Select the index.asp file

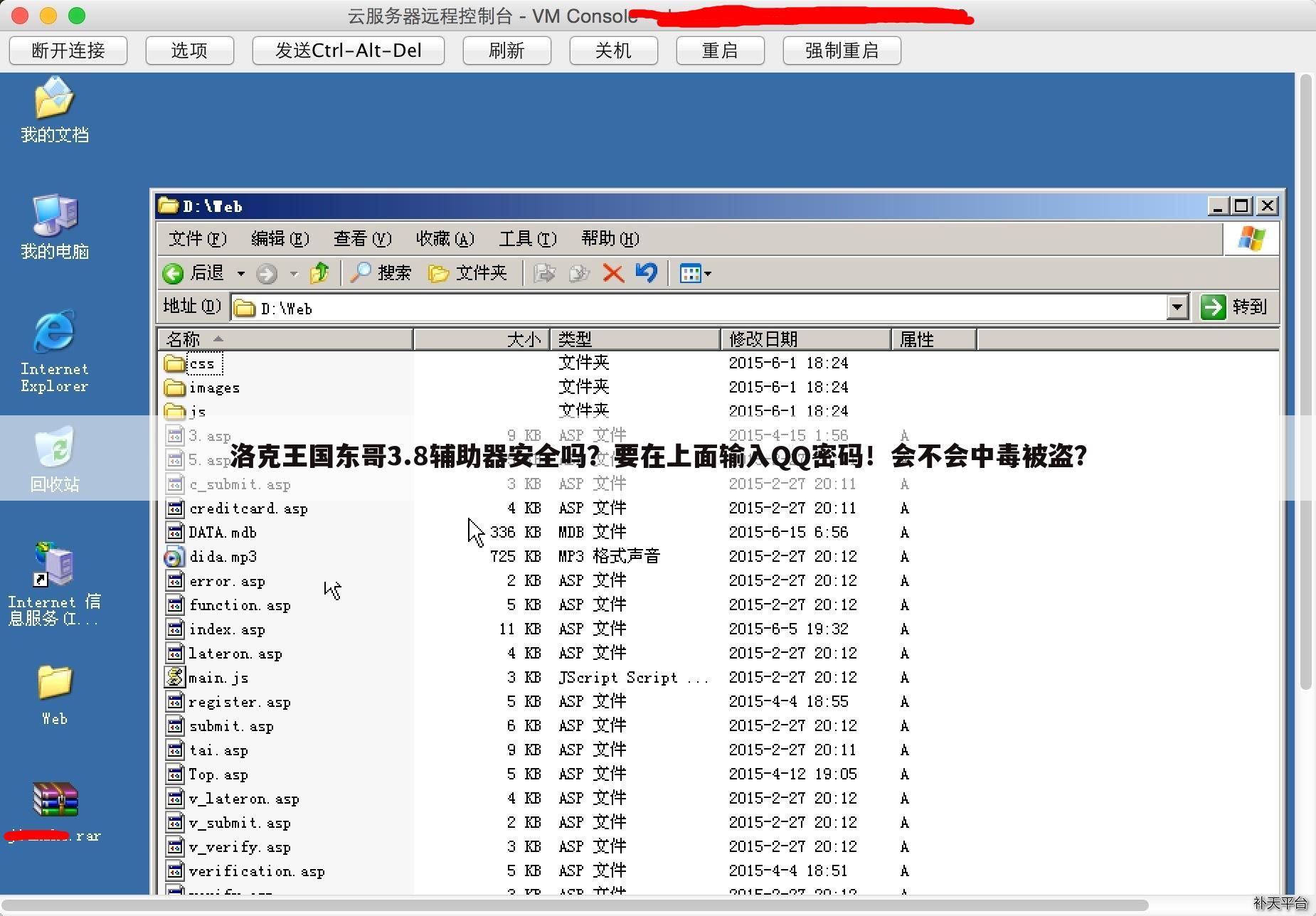pyautogui.click(x=216, y=629)
